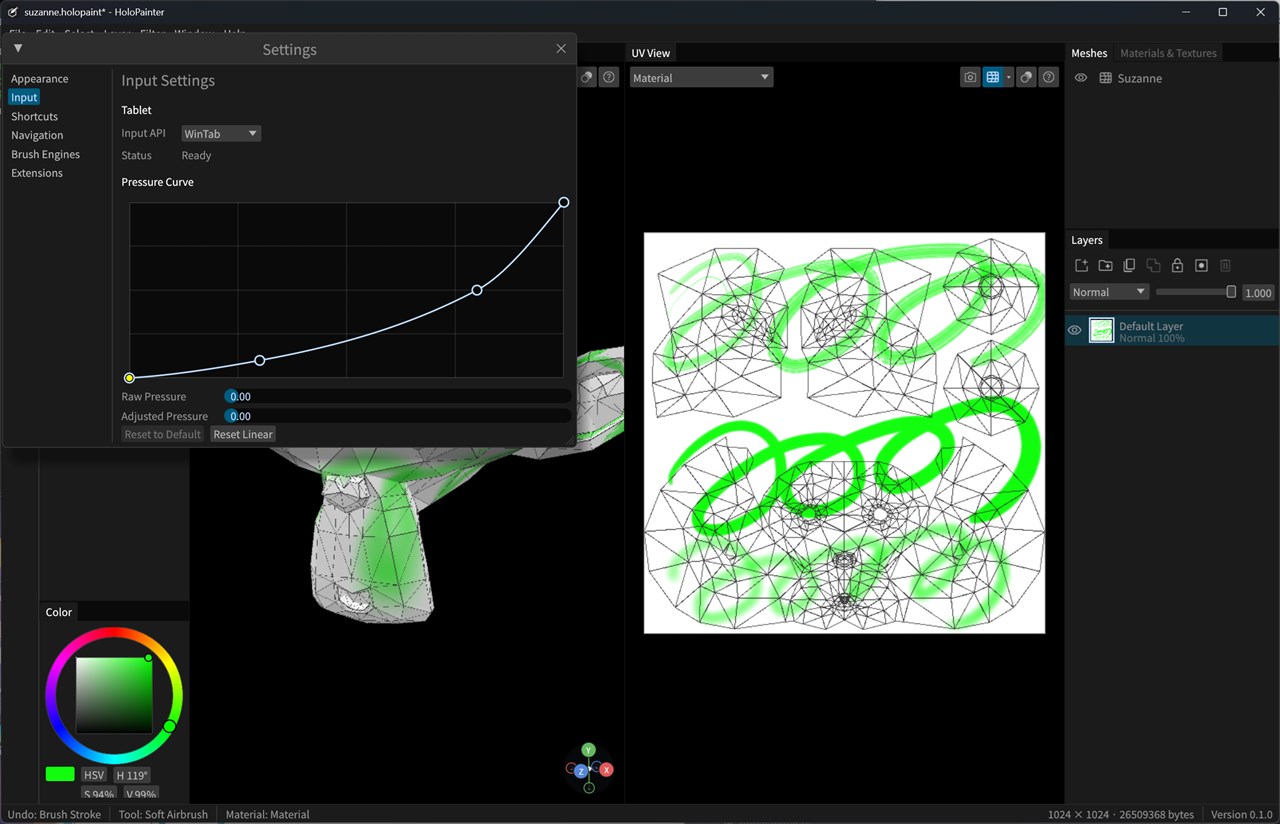Adjust the layer opacity slider
This screenshot has height=824, width=1280.
[x=1196, y=292]
